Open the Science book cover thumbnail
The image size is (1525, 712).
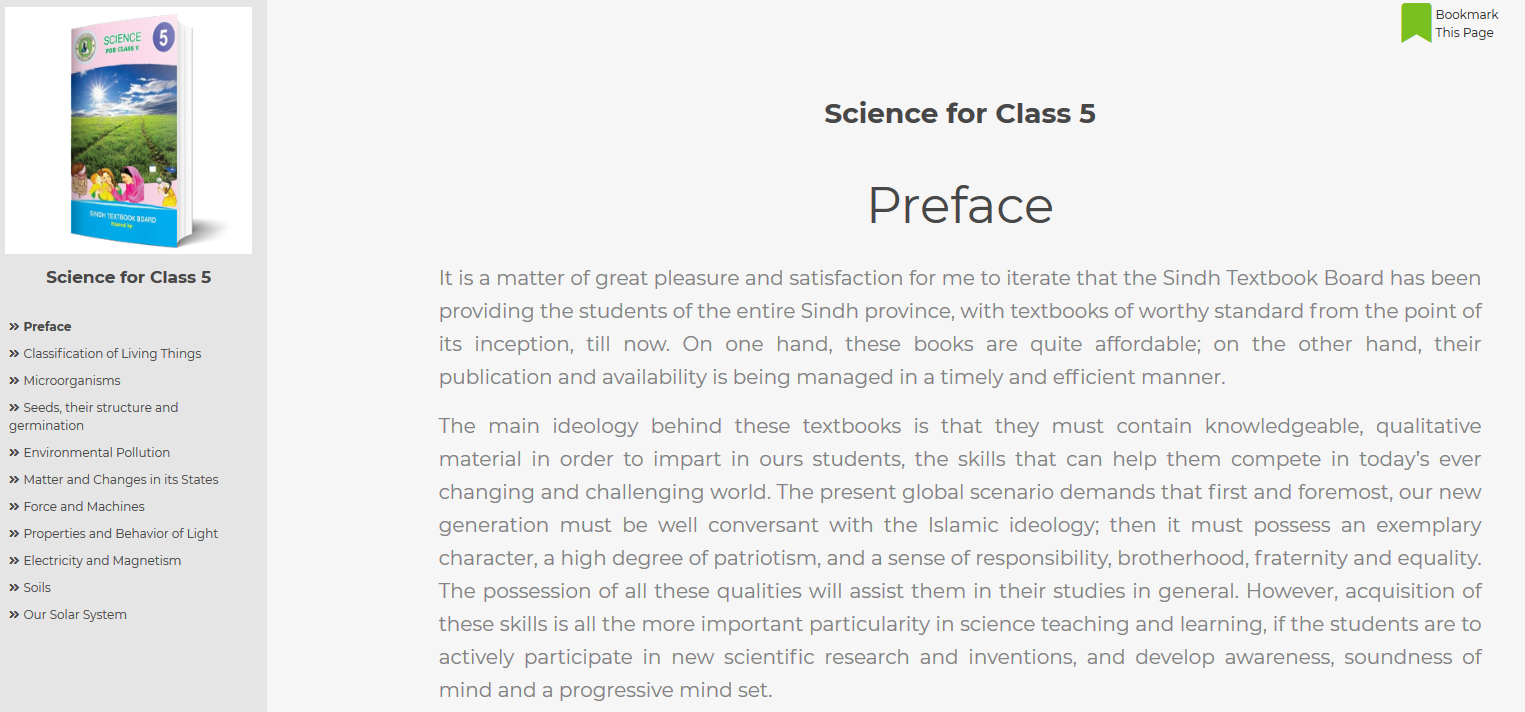click(128, 130)
